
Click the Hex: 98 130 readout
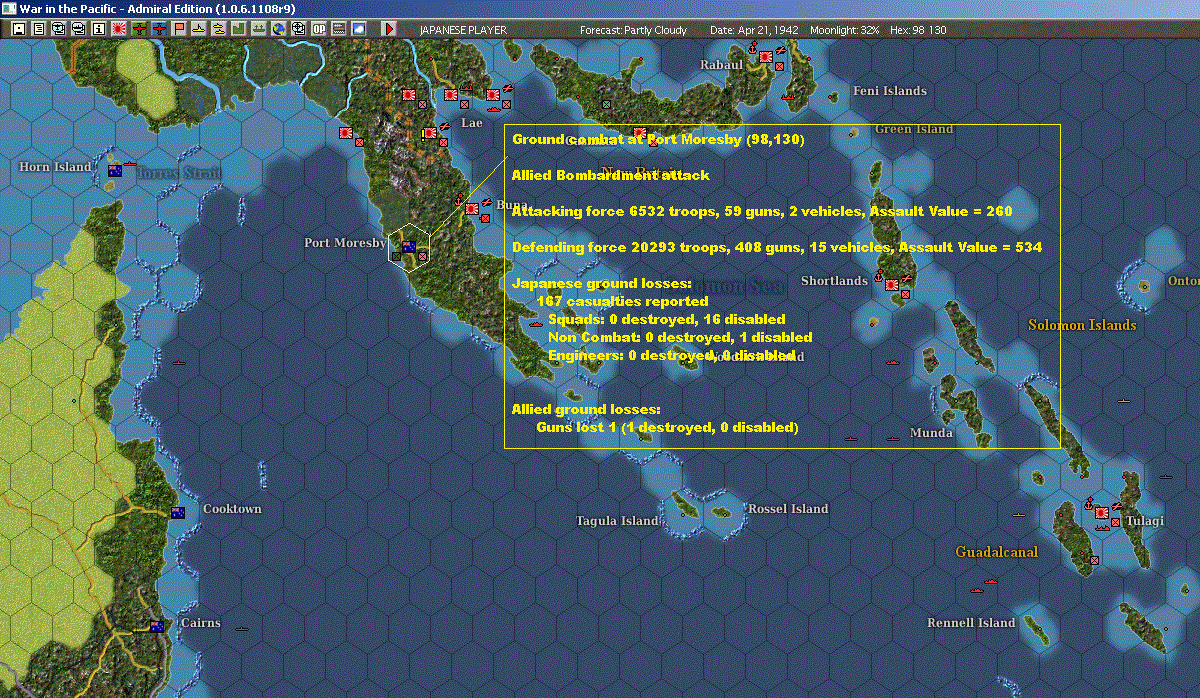917,30
